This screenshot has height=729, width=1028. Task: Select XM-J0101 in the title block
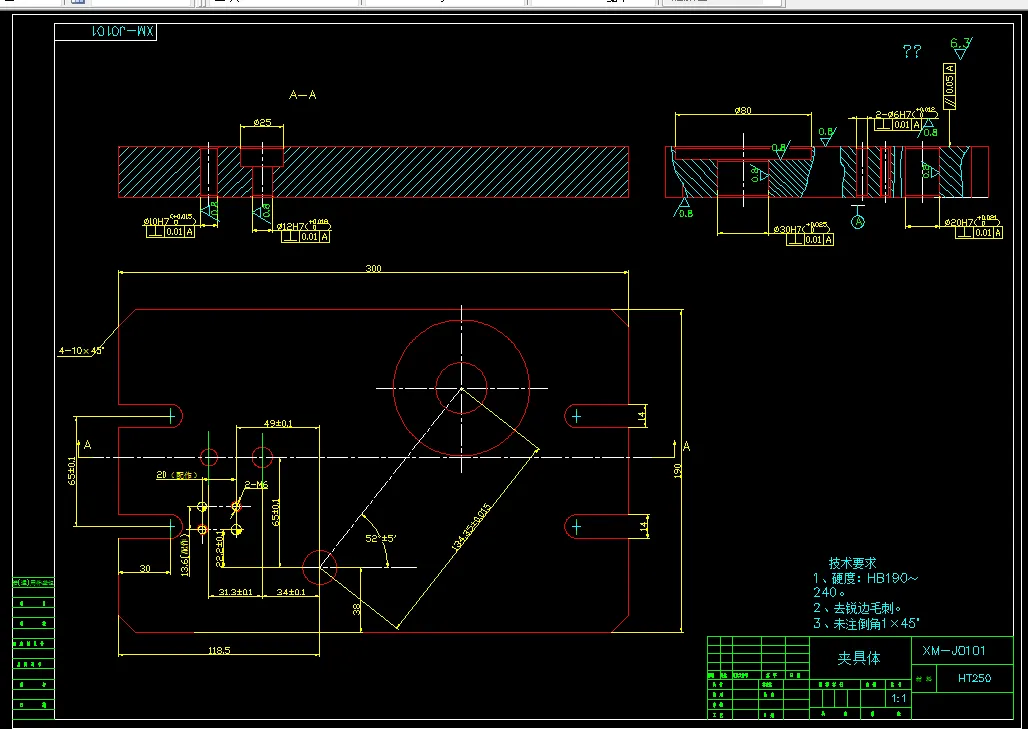953,650
